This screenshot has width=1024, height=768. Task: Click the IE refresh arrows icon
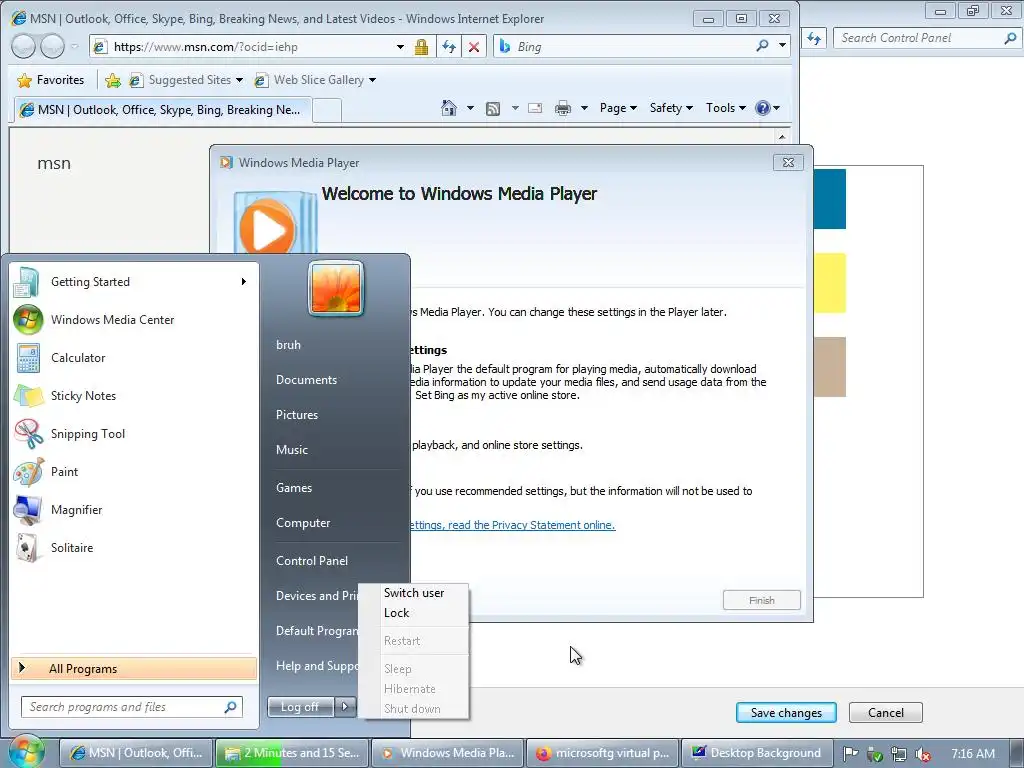pyautogui.click(x=449, y=47)
